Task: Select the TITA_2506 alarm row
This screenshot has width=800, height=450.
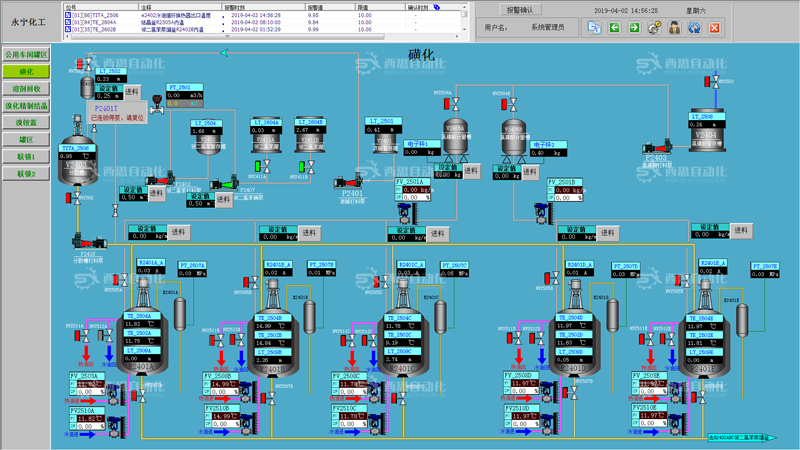Action: pos(262,15)
